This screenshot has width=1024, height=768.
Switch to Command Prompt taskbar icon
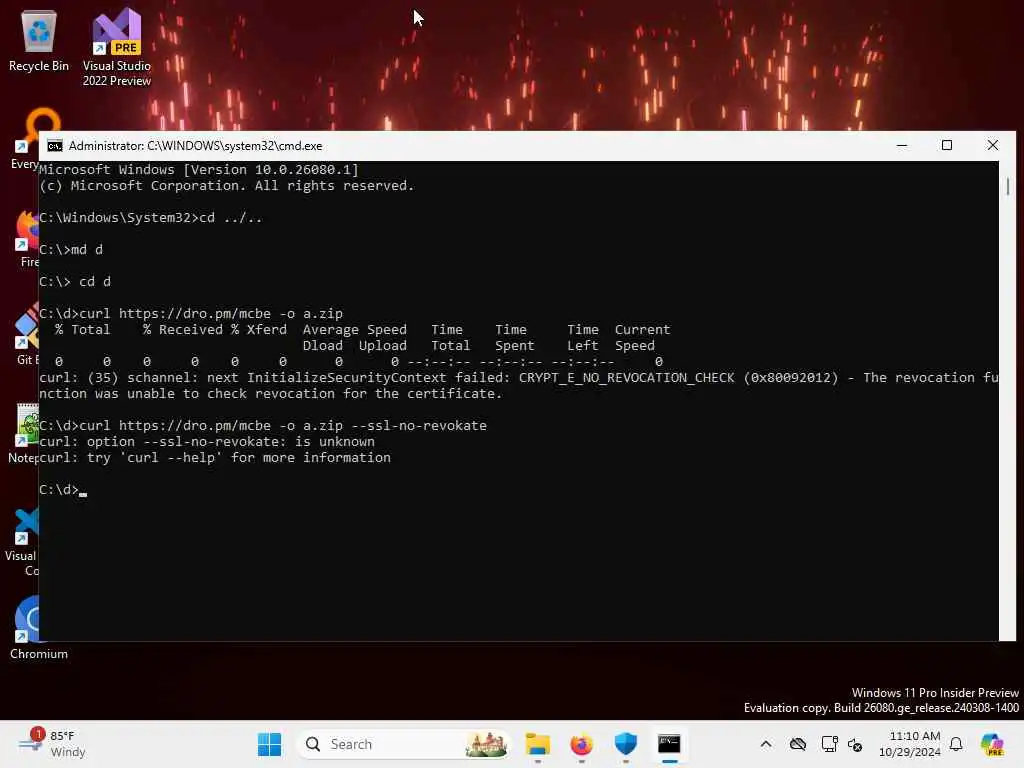[669, 744]
